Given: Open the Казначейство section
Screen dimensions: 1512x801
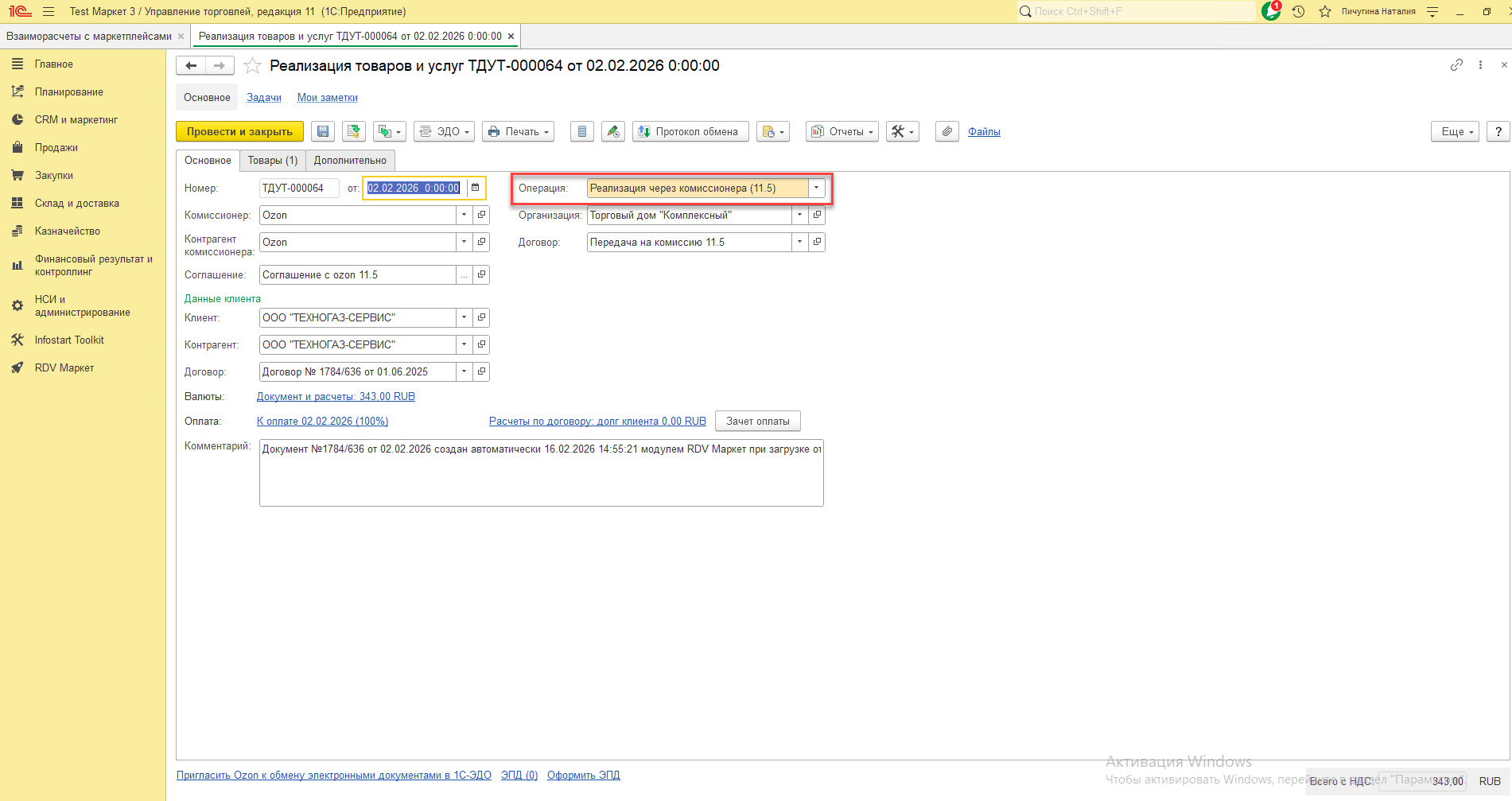Looking at the screenshot, I should pyautogui.click(x=68, y=231).
